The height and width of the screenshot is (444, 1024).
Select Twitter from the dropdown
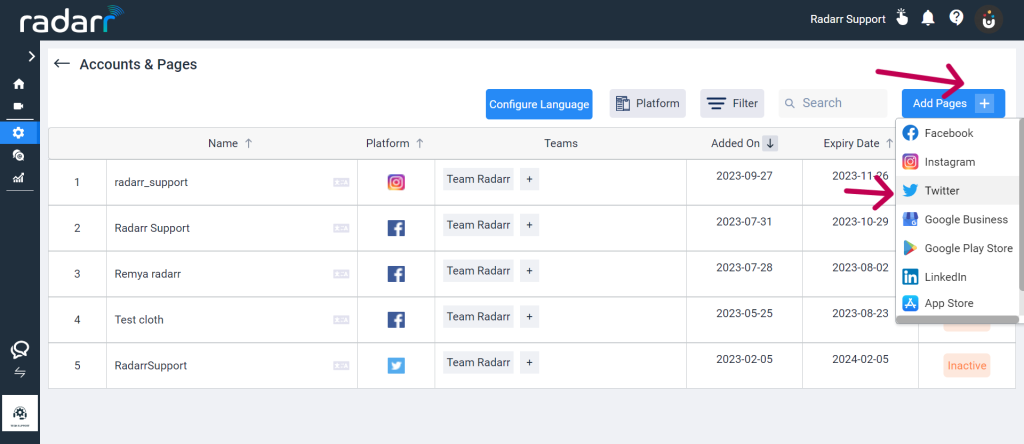pyautogui.click(x=957, y=191)
